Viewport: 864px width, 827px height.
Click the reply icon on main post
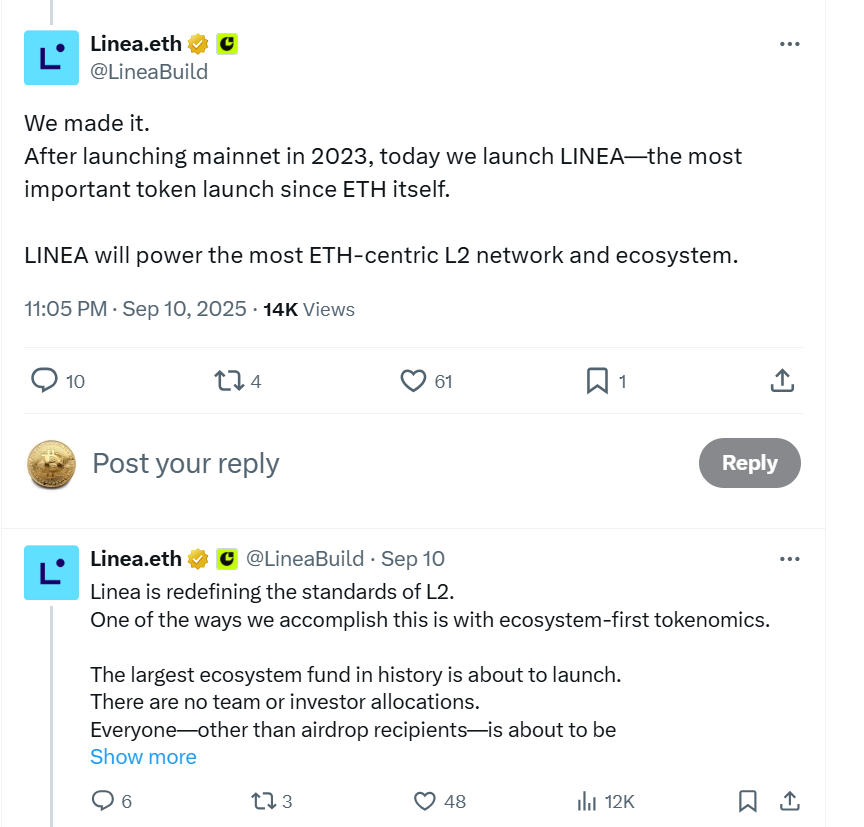[x=45, y=380]
